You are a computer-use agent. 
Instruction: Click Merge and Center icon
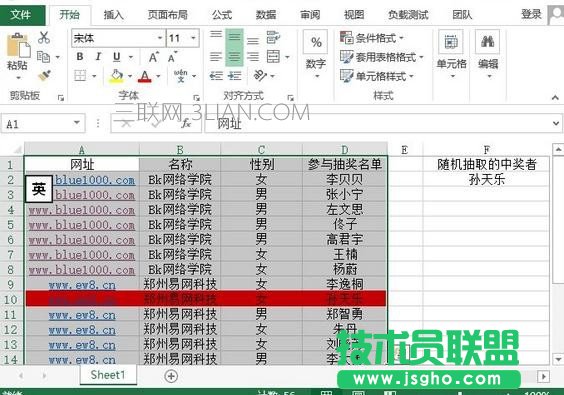(x=273, y=57)
